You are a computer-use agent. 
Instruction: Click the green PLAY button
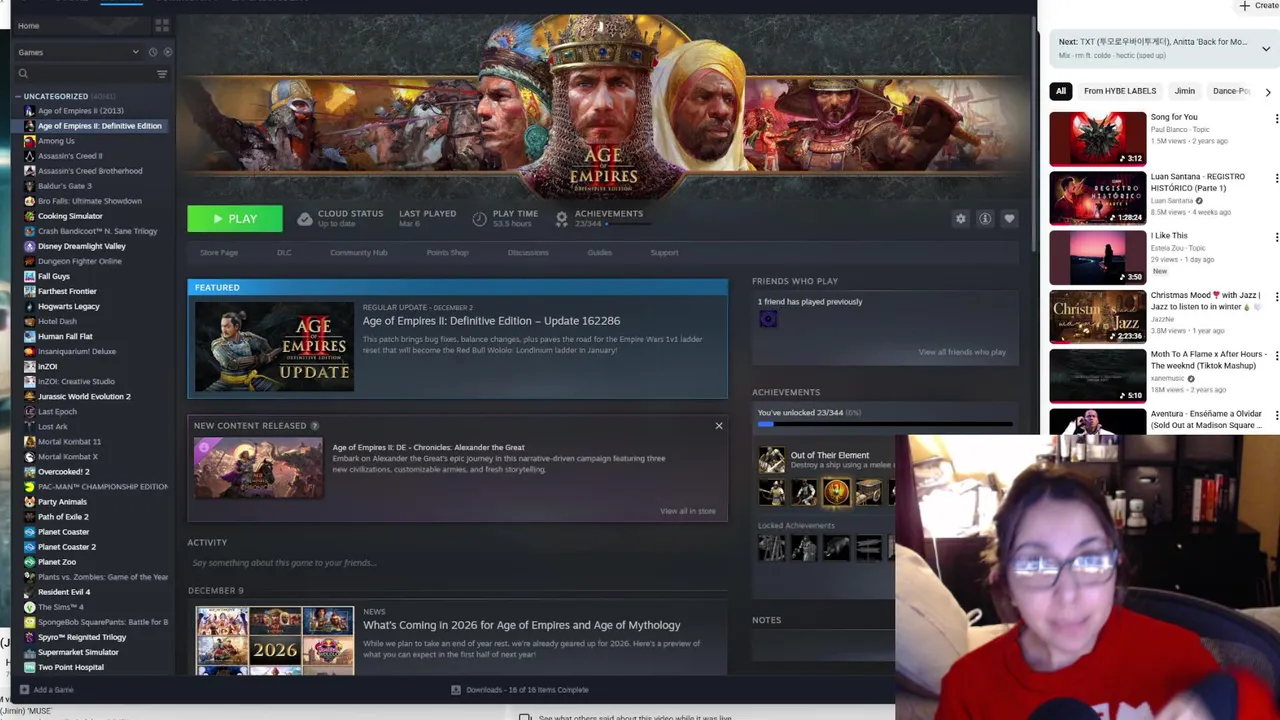coord(235,218)
